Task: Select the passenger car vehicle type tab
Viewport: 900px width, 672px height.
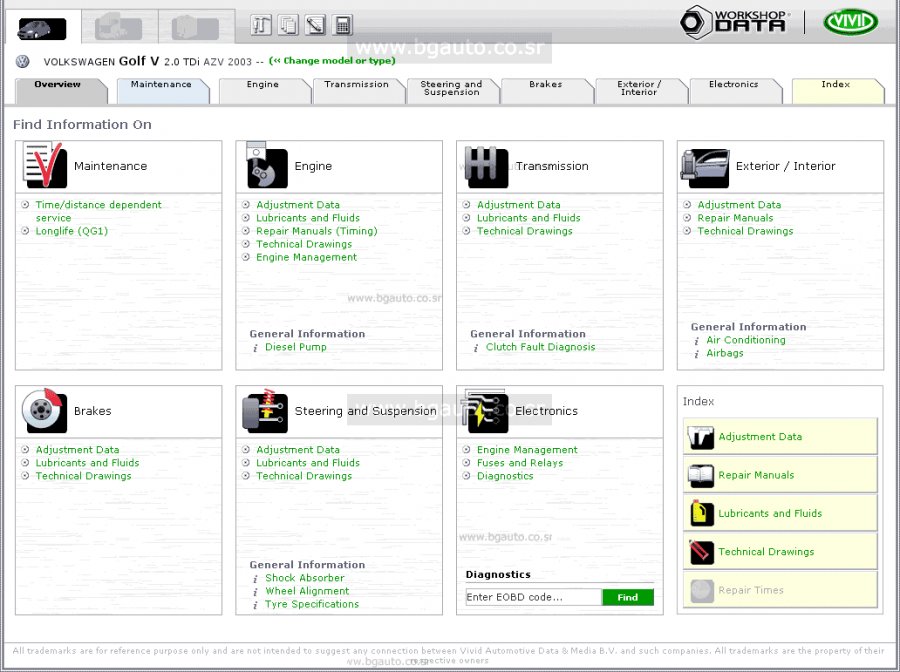Action: 42,28
